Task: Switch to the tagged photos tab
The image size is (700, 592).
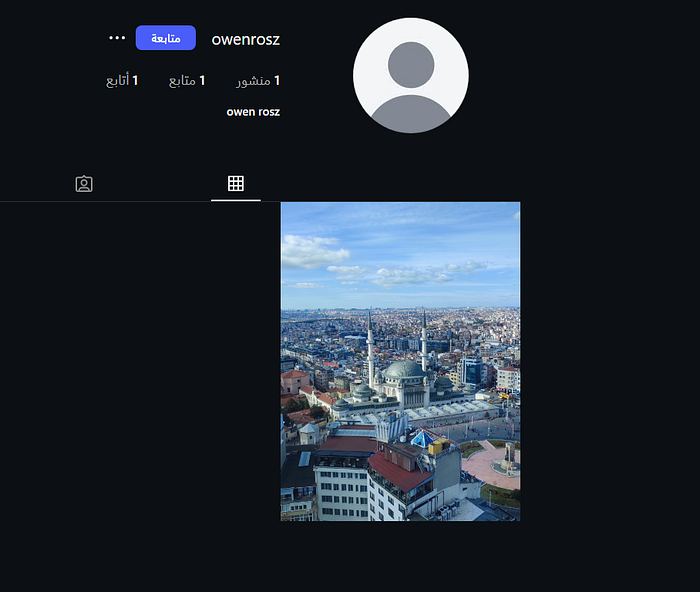Action: (x=84, y=183)
